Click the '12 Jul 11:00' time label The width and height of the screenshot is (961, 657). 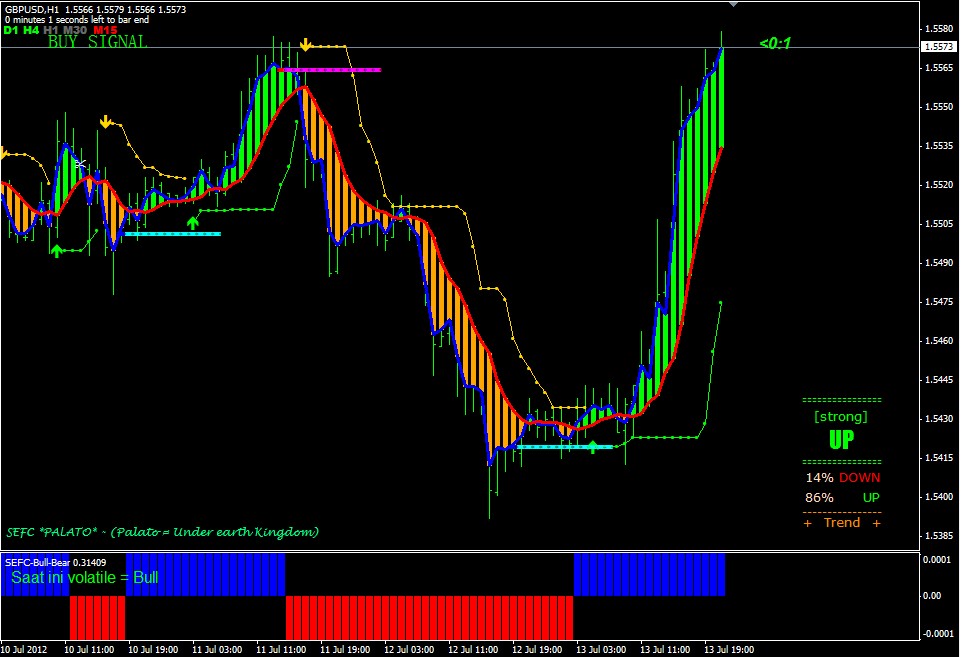click(x=473, y=649)
